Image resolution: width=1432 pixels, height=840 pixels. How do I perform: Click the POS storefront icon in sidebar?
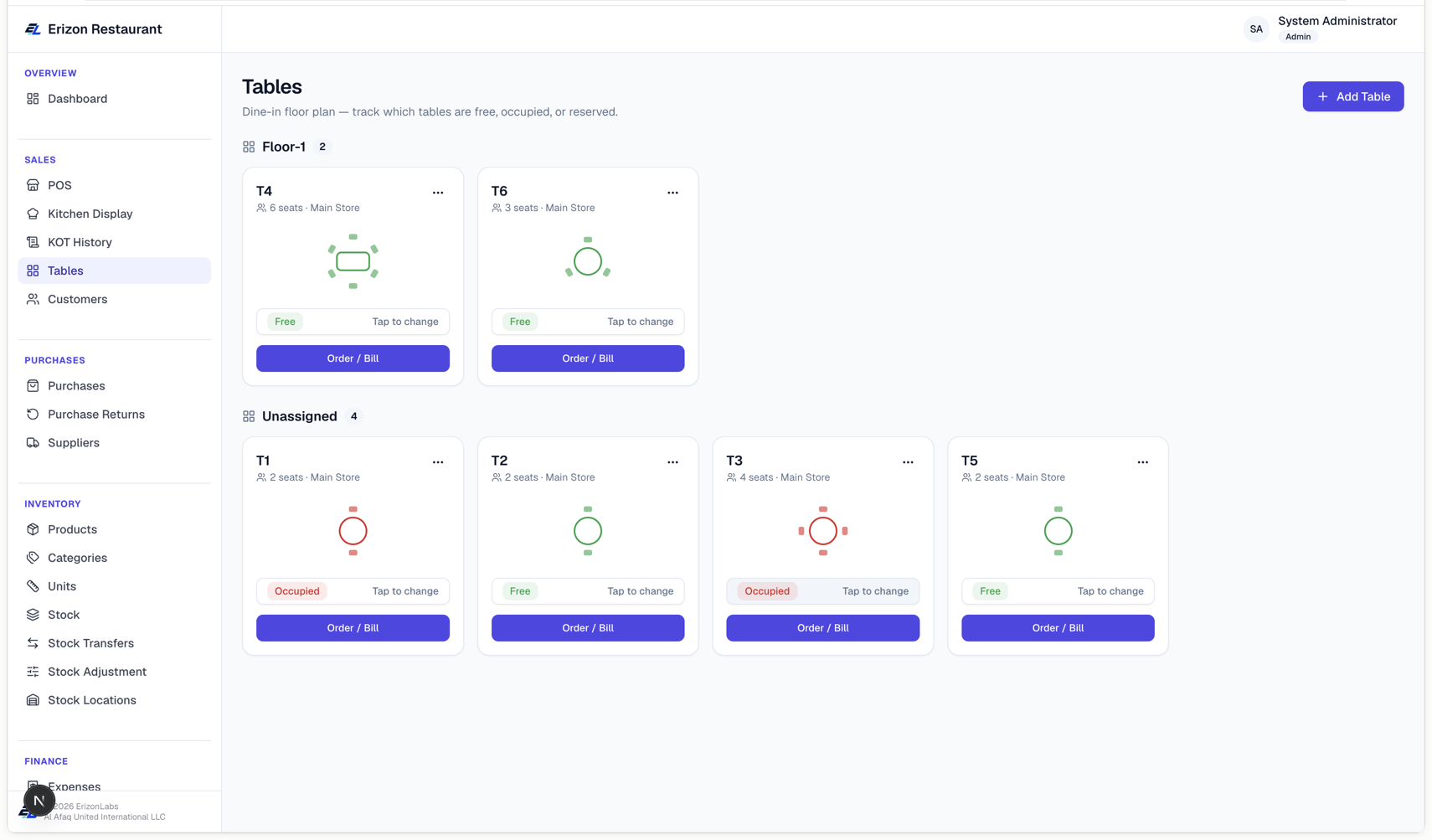(x=33, y=185)
